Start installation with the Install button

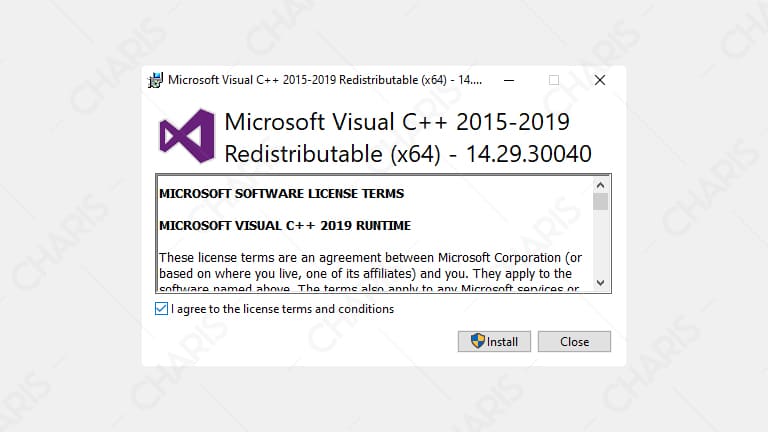tap(494, 341)
